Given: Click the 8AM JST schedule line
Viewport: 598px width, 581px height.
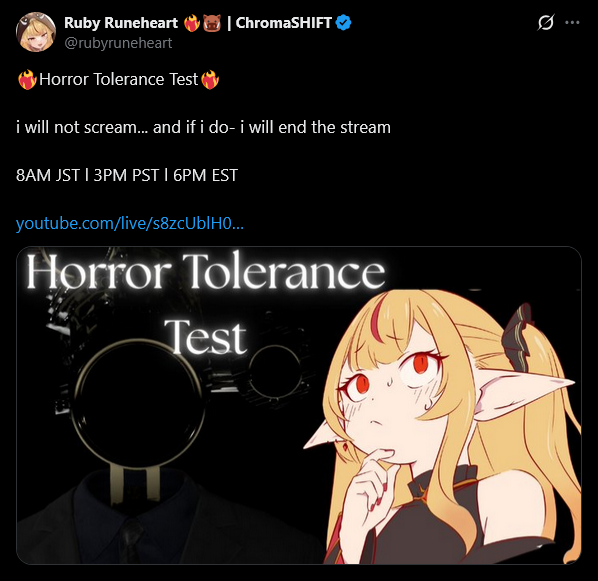Looking at the screenshot, I should click(x=127, y=175).
